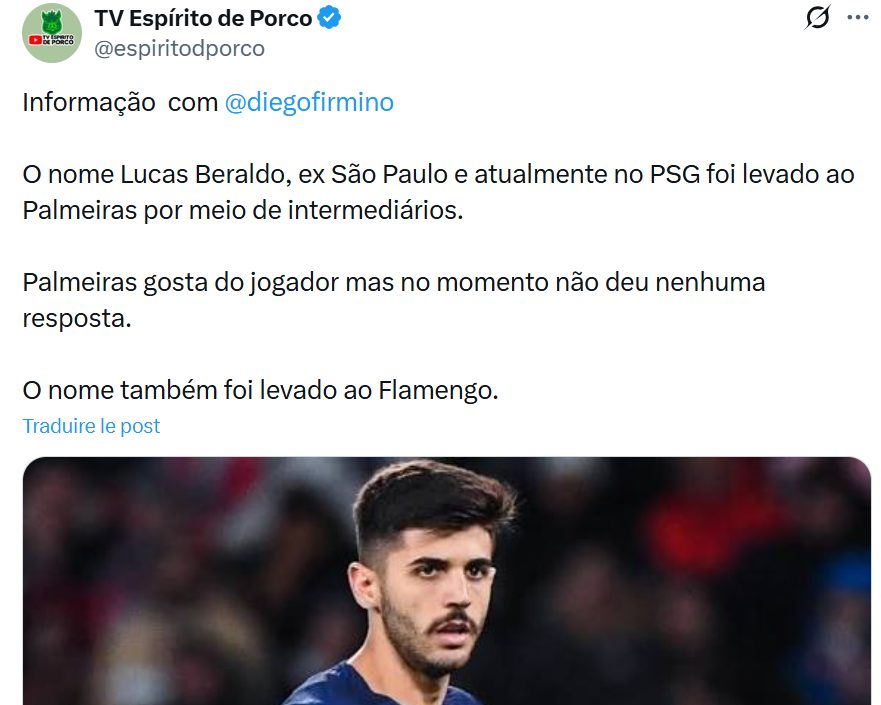881x705 pixels.
Task: Click the YouTube logo inside the avatar
Action: 35,40
